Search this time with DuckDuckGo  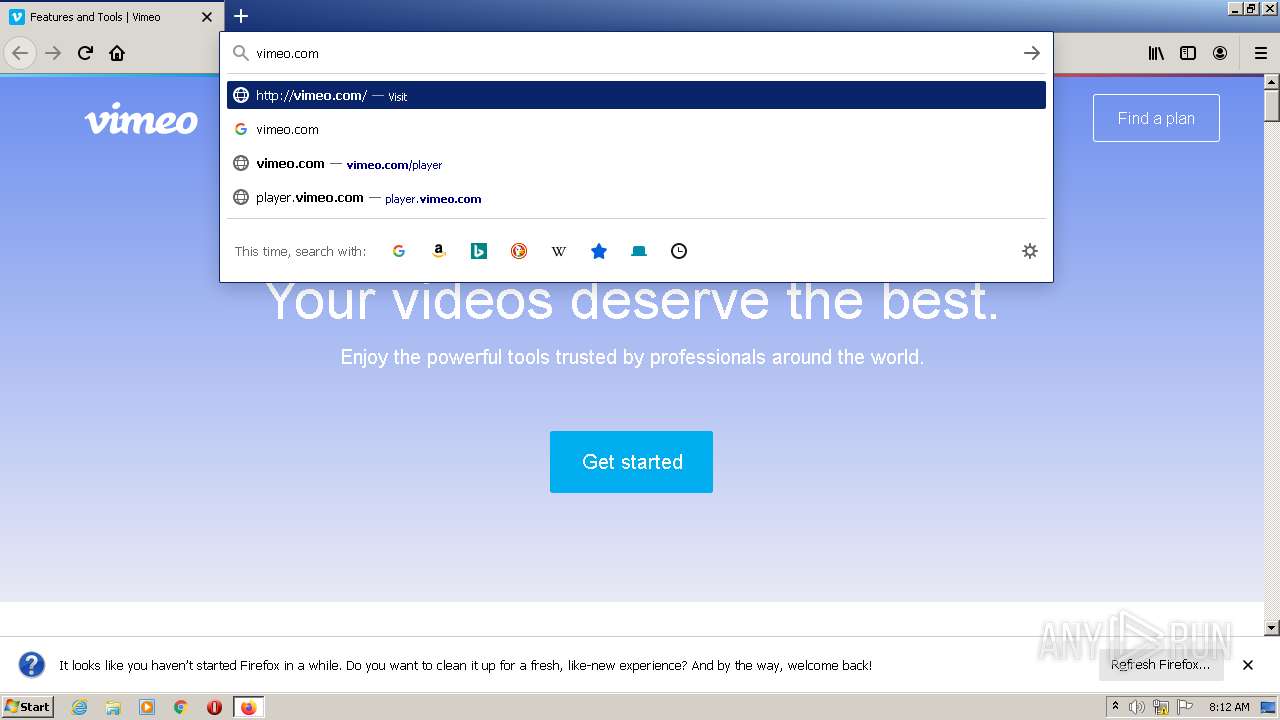pos(519,251)
